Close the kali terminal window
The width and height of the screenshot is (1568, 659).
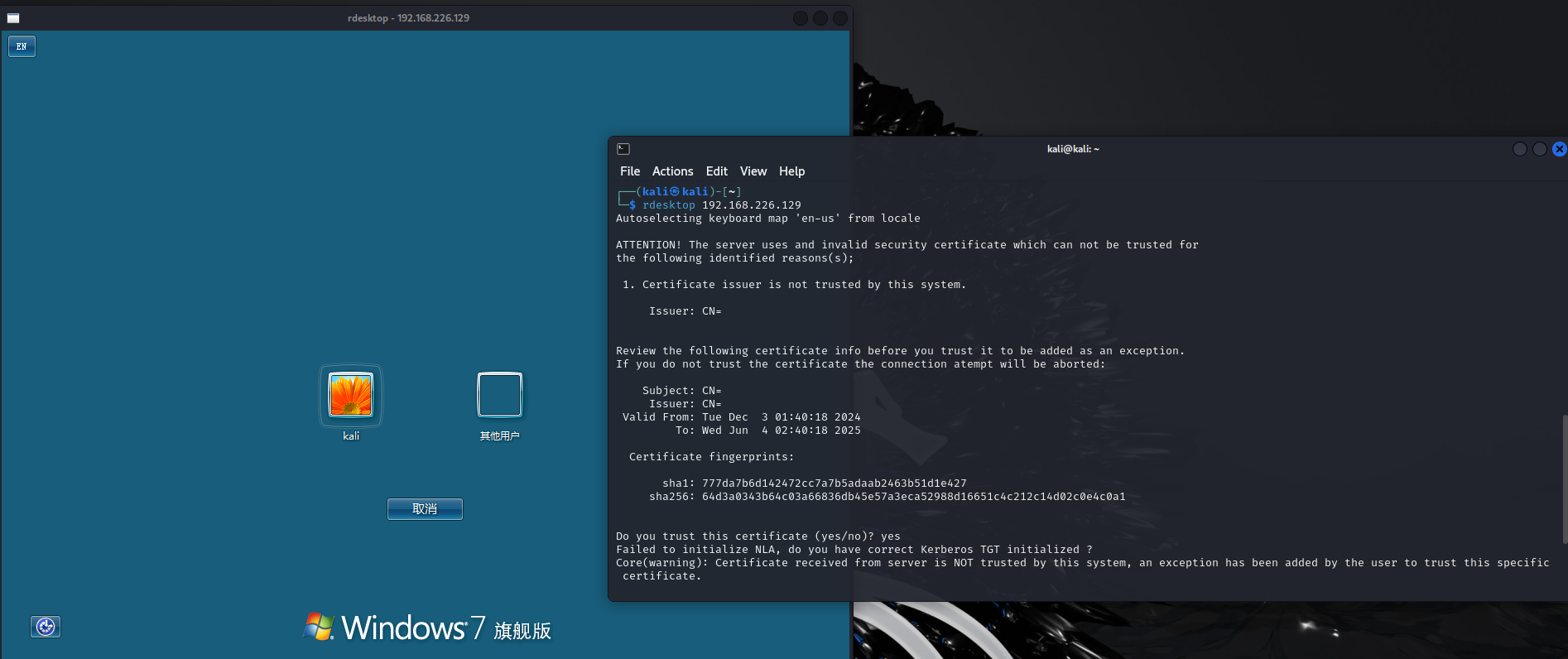tap(1559, 149)
